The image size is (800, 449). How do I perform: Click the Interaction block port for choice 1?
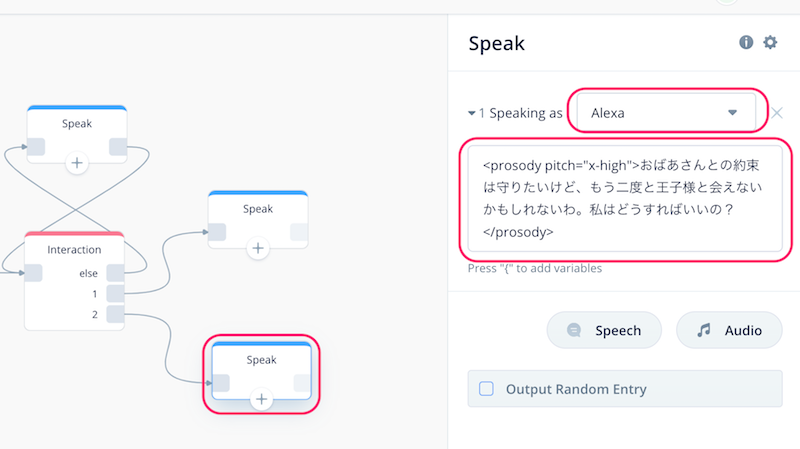(x=115, y=293)
